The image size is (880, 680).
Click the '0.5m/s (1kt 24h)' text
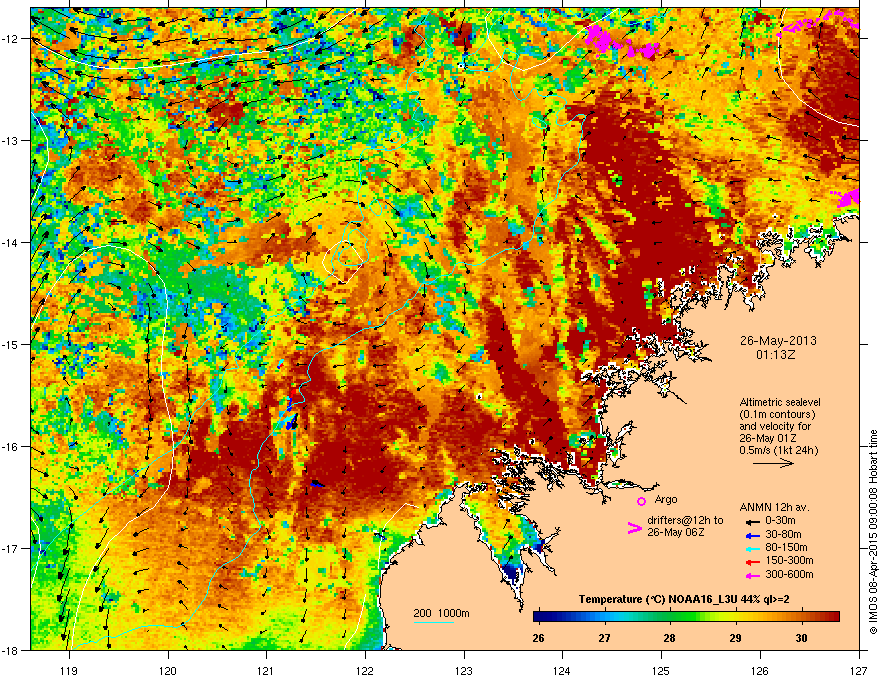coord(778,451)
